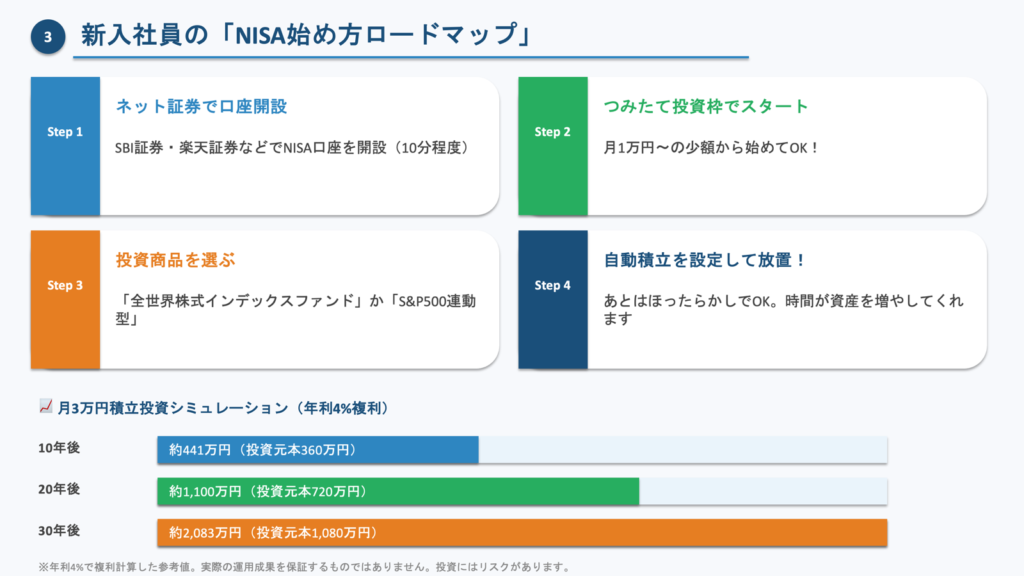Click the heading 投資商品を選ぶ
This screenshot has height=576, width=1024.
(x=176, y=260)
